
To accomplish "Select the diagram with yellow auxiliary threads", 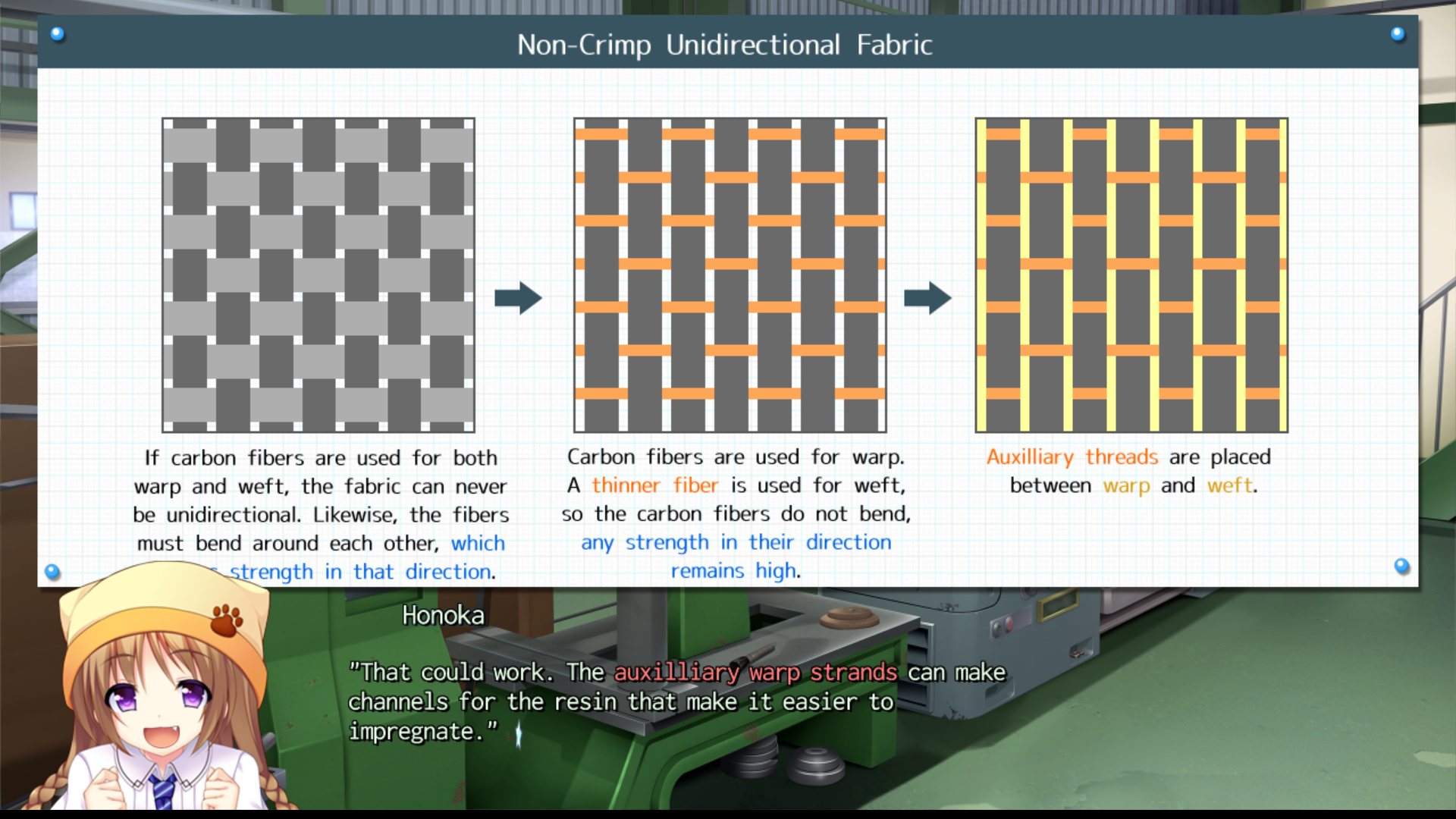I will click(x=1131, y=275).
